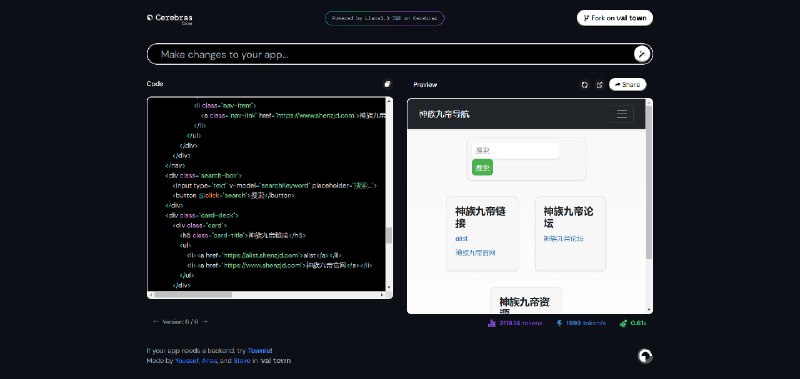Click the code panel's scroll-up arrow
Image resolution: width=800 pixels, height=379 pixels.
click(389, 100)
